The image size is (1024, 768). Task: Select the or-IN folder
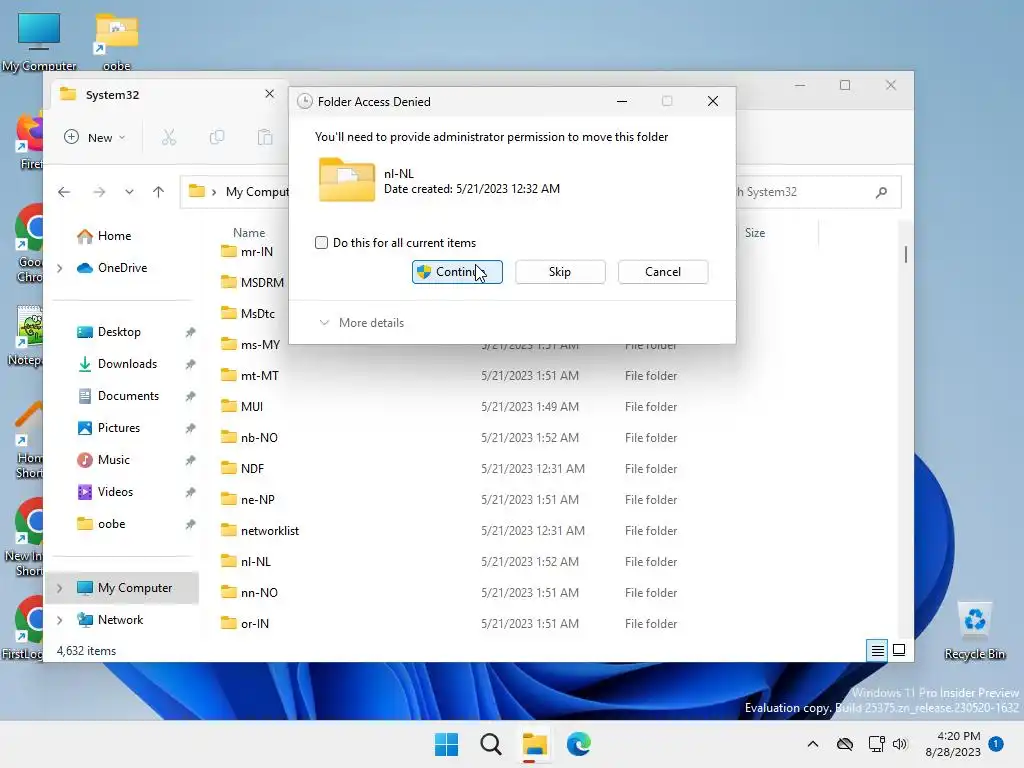pyautogui.click(x=244, y=624)
